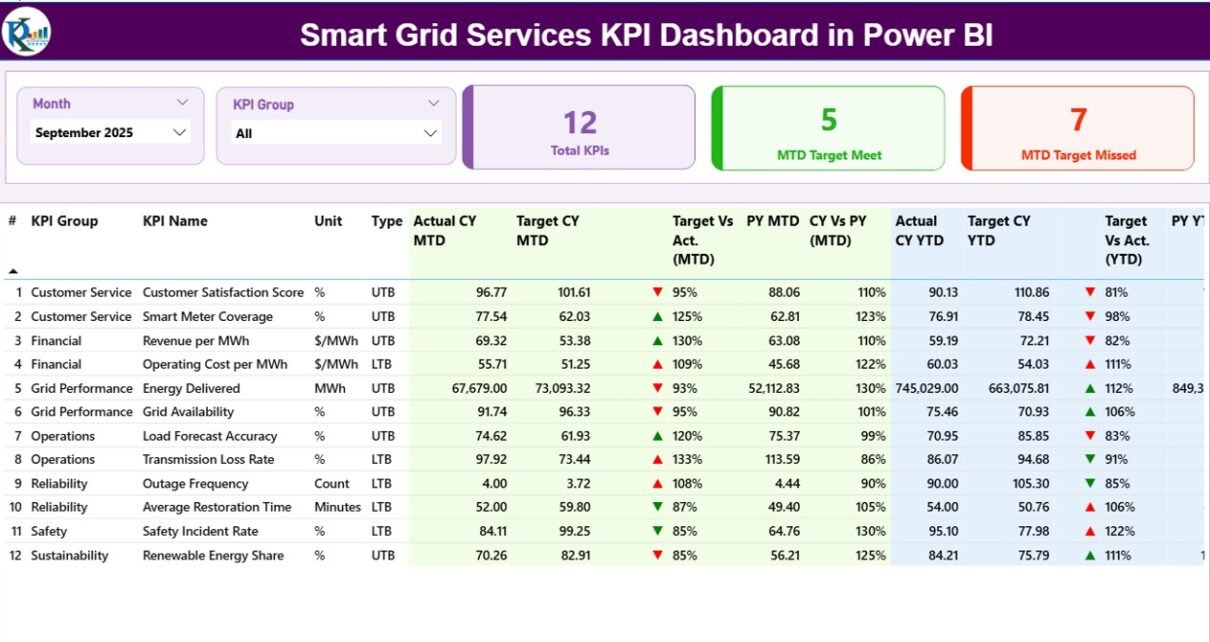Screen dimensions: 1210x642
Task: Click the red down arrow for Renewable Energy Share MTD
Action: point(657,555)
